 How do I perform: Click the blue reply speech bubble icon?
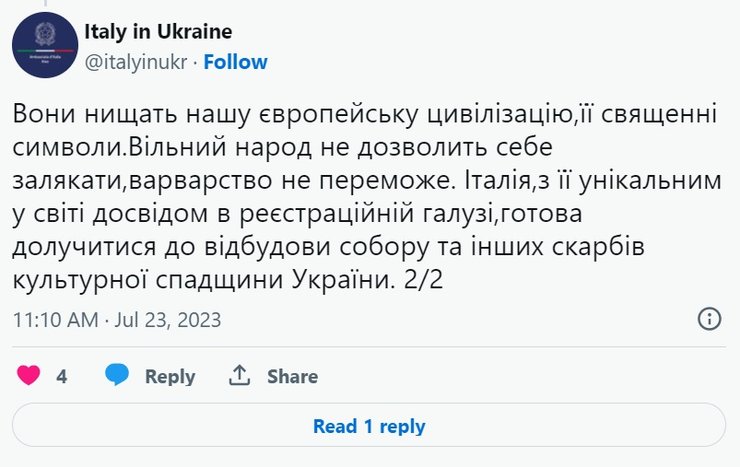pos(118,376)
